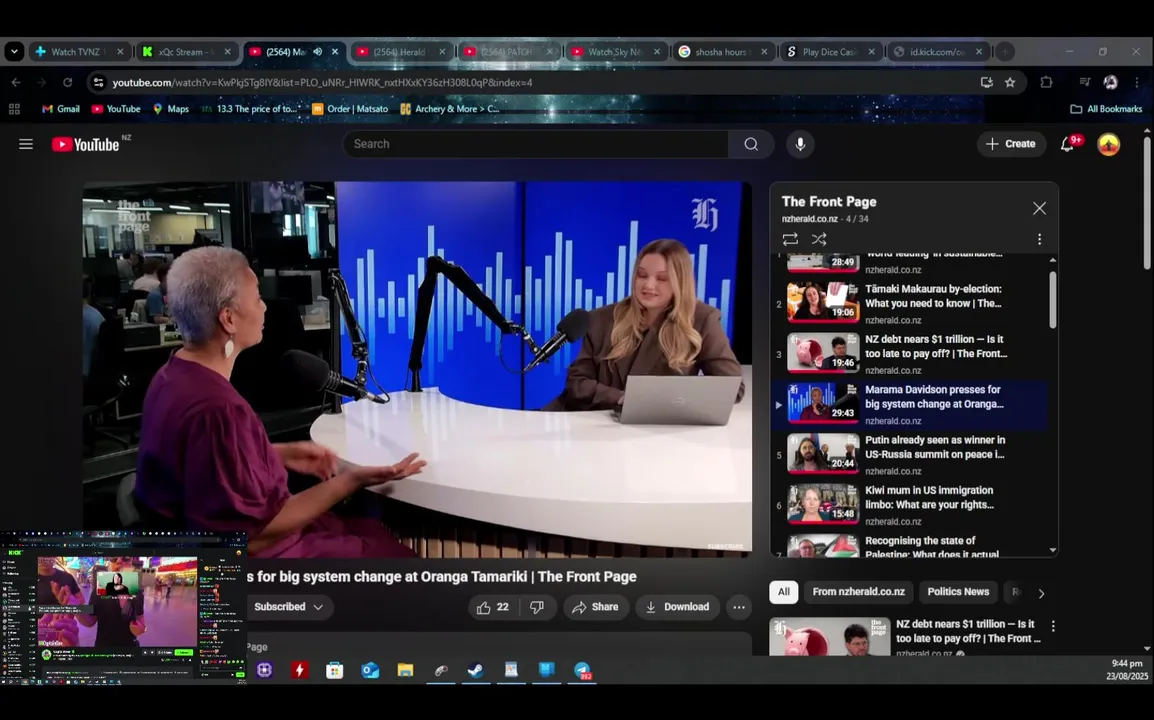The height and width of the screenshot is (720, 1154).
Task: Click the YouTube search input field
Action: tap(536, 144)
